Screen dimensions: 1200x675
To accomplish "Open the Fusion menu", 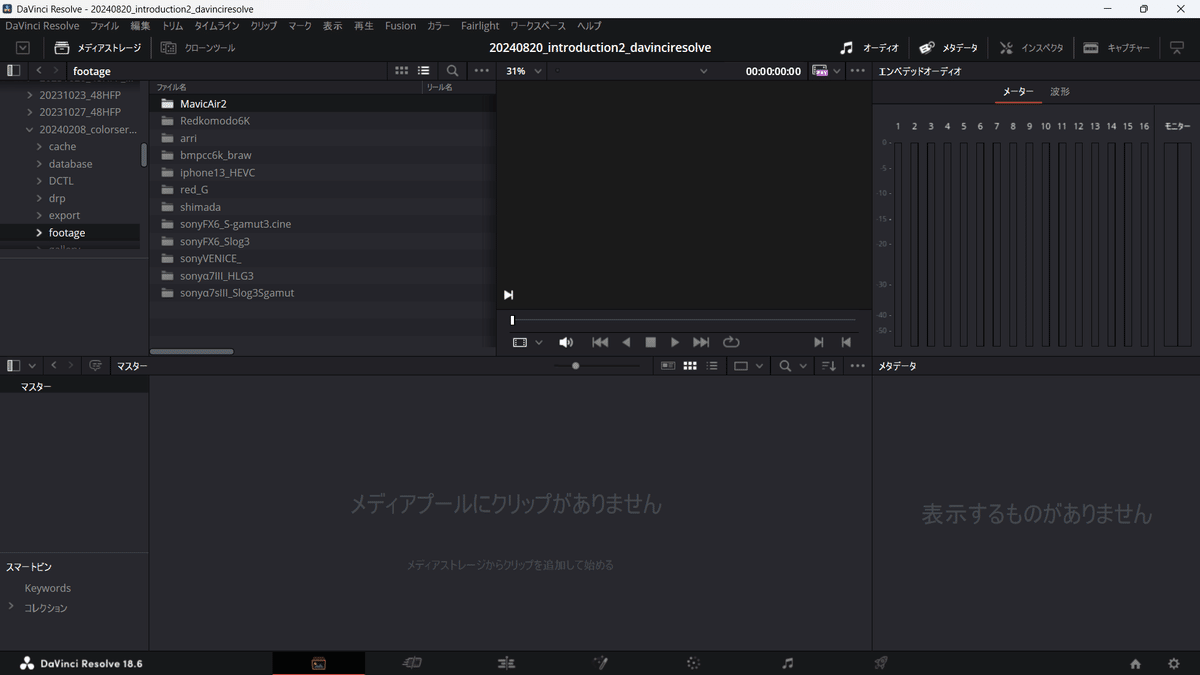I will click(400, 26).
